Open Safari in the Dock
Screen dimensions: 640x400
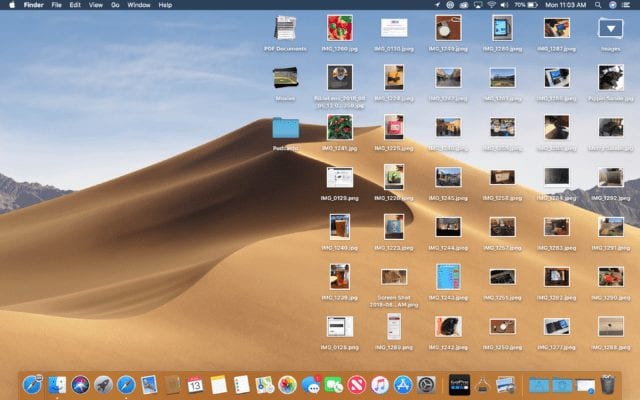click(126, 384)
